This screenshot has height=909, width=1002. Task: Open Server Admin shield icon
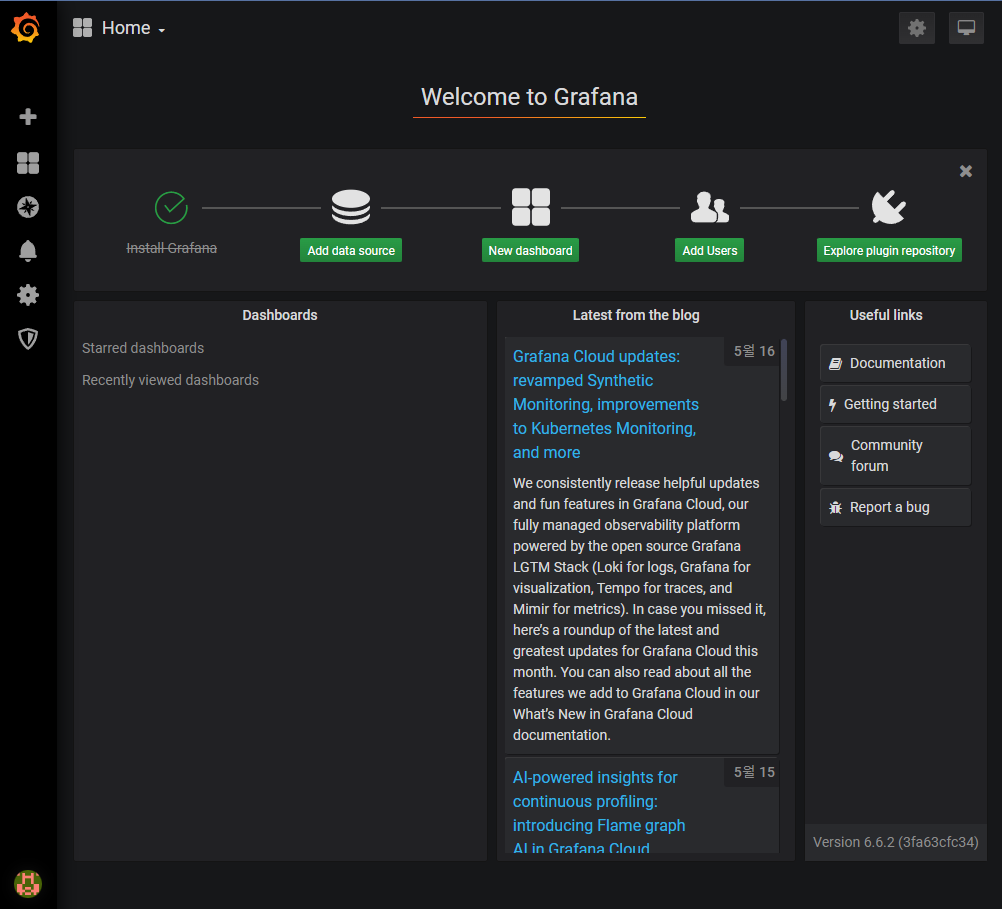point(27,339)
